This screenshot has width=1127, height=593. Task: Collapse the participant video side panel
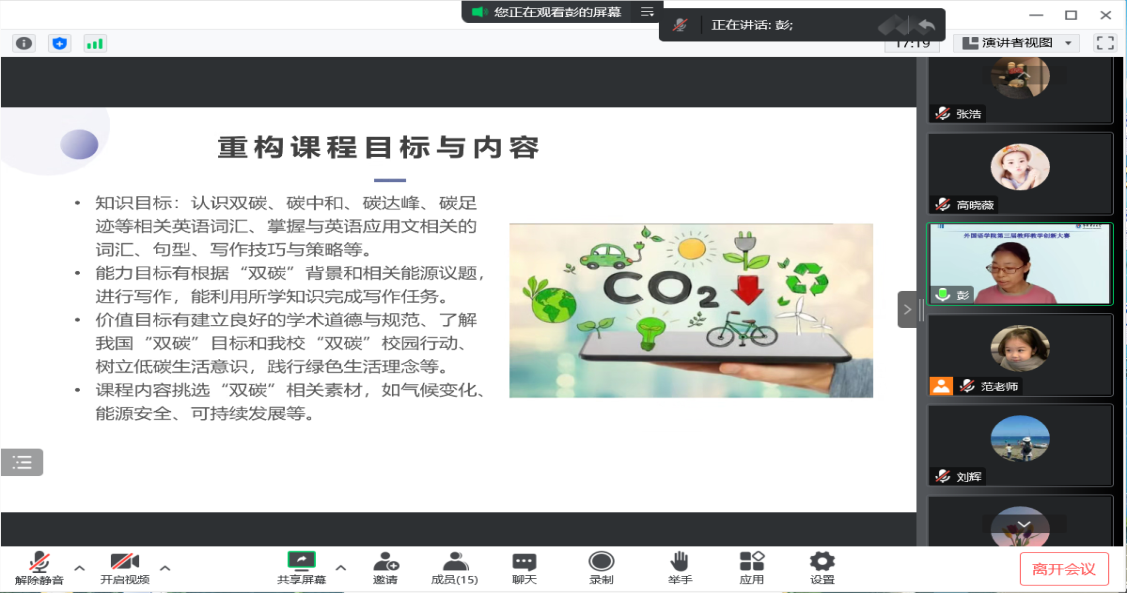point(907,310)
